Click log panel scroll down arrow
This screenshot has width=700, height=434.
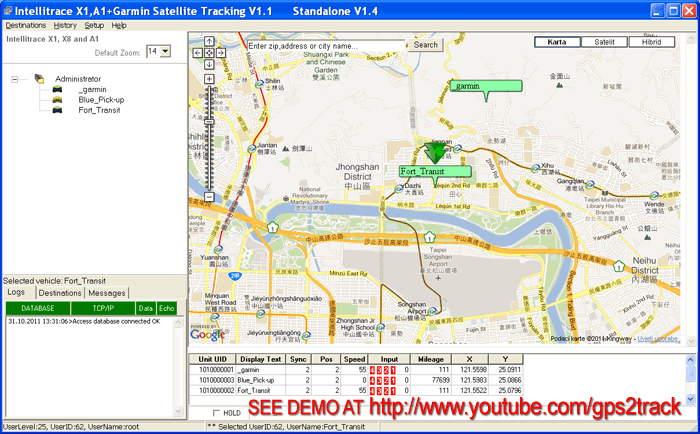click(178, 411)
